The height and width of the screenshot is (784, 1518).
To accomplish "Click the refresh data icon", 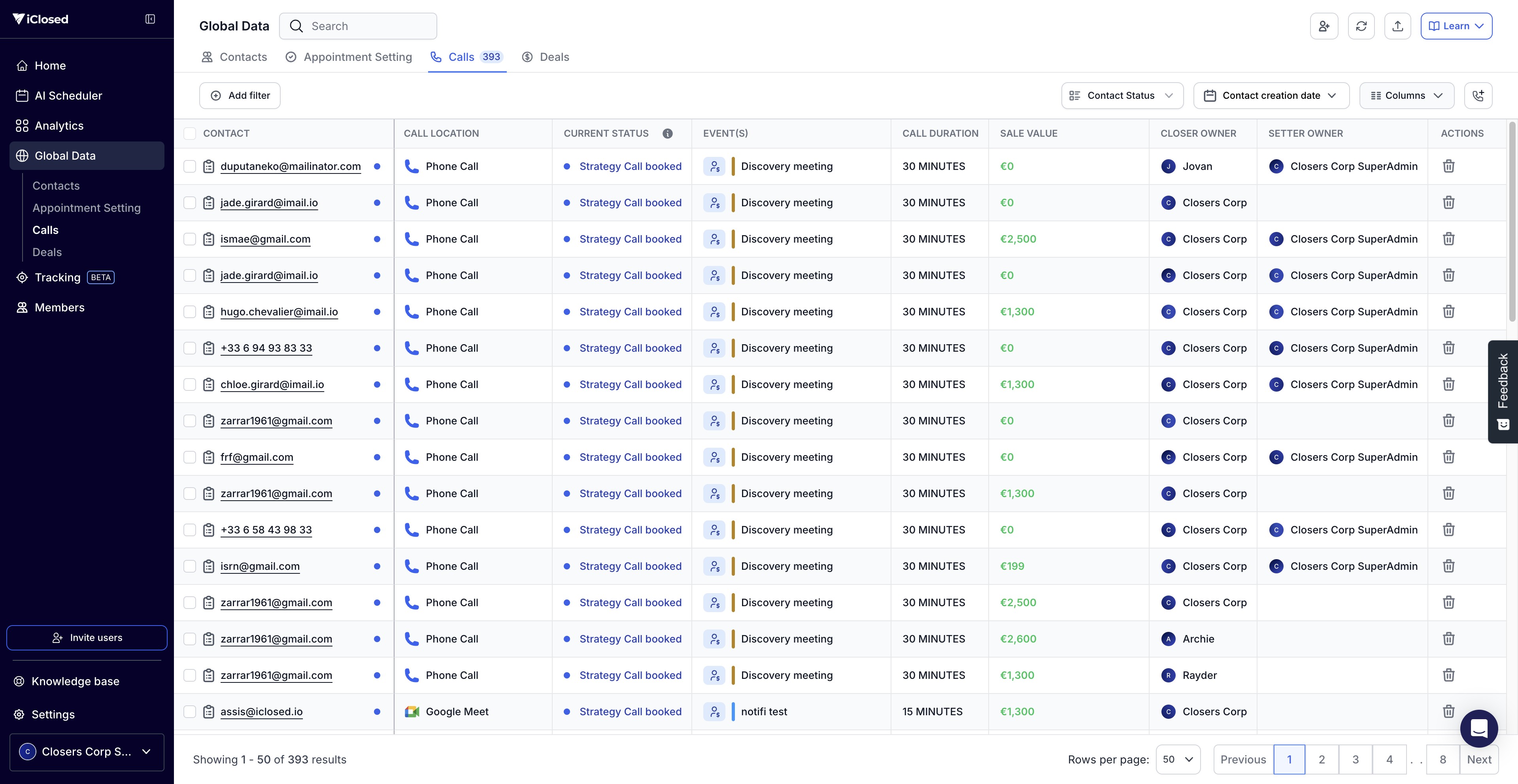I will 1361,26.
